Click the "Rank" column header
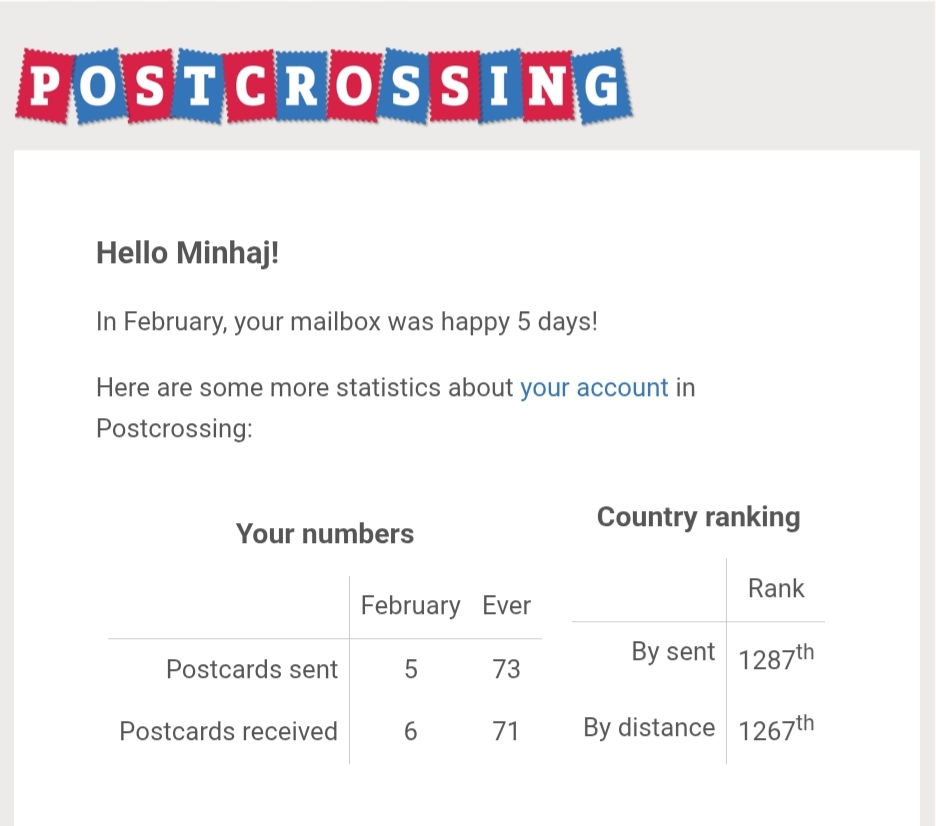 pos(776,589)
